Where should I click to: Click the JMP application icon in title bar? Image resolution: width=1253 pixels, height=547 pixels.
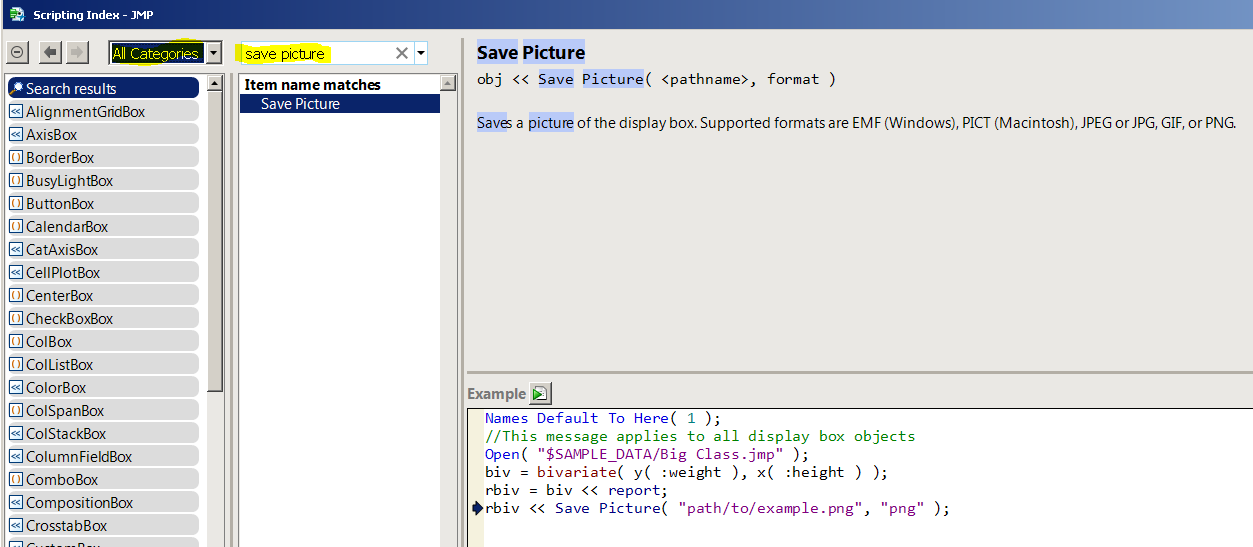16,14
